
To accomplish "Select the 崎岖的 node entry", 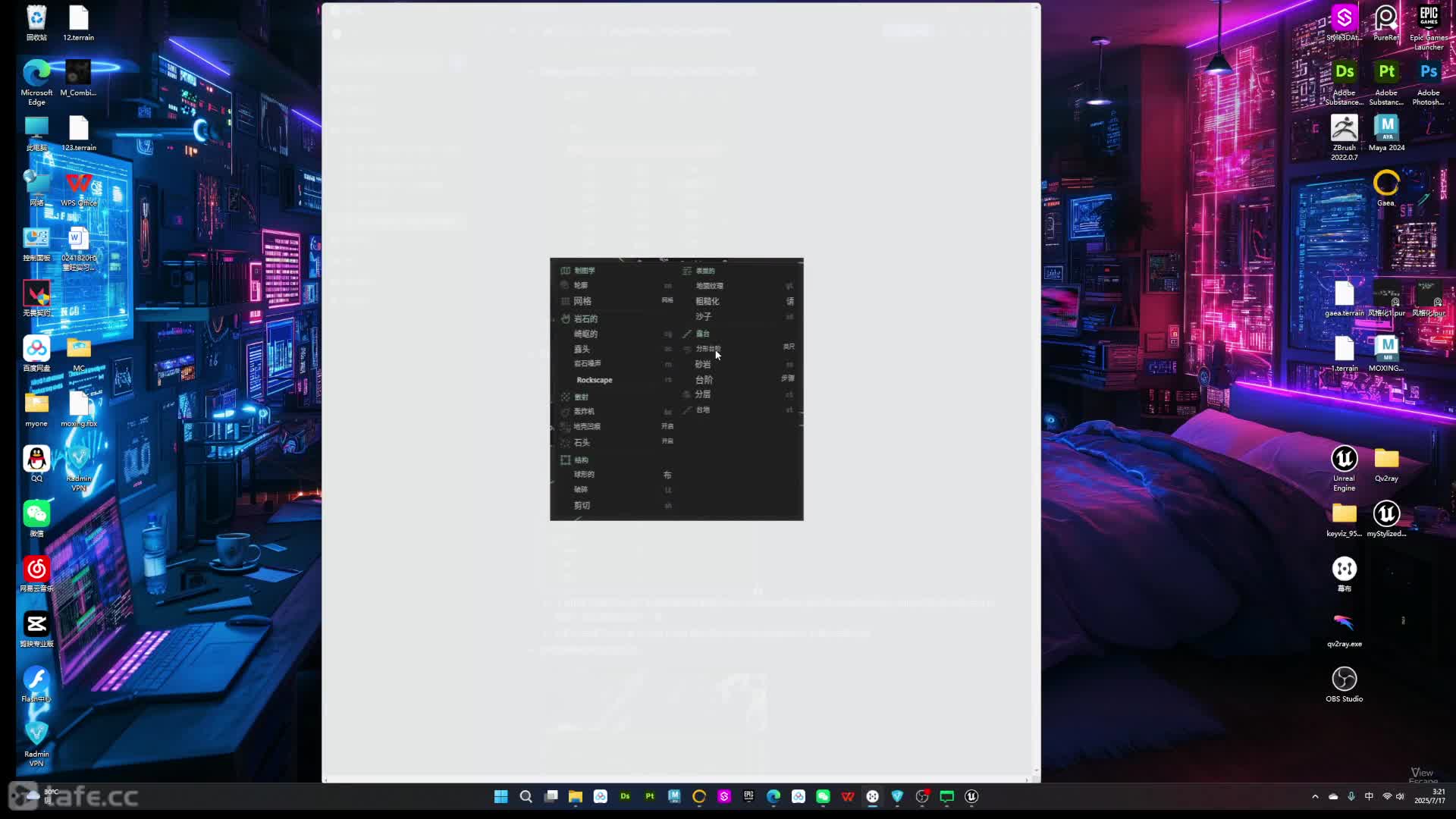I will (x=585, y=334).
